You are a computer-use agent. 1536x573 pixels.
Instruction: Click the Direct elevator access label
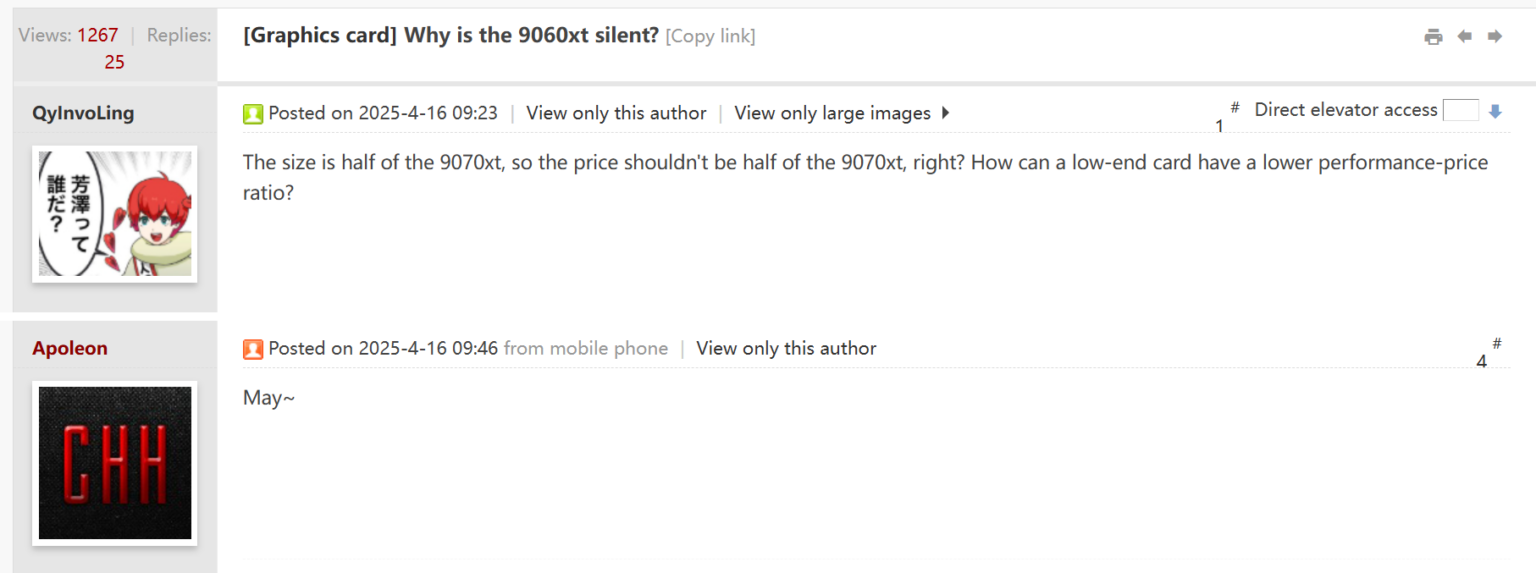click(x=1345, y=110)
